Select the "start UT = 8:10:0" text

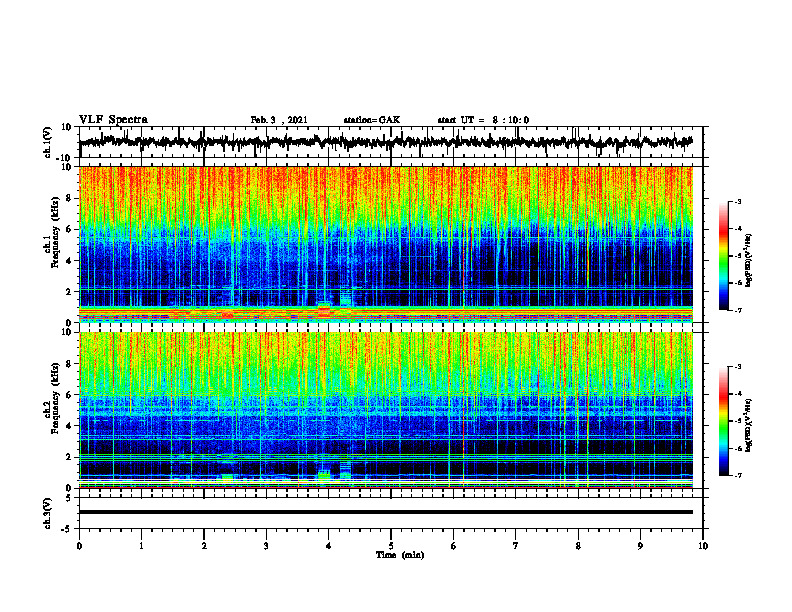click(x=483, y=120)
